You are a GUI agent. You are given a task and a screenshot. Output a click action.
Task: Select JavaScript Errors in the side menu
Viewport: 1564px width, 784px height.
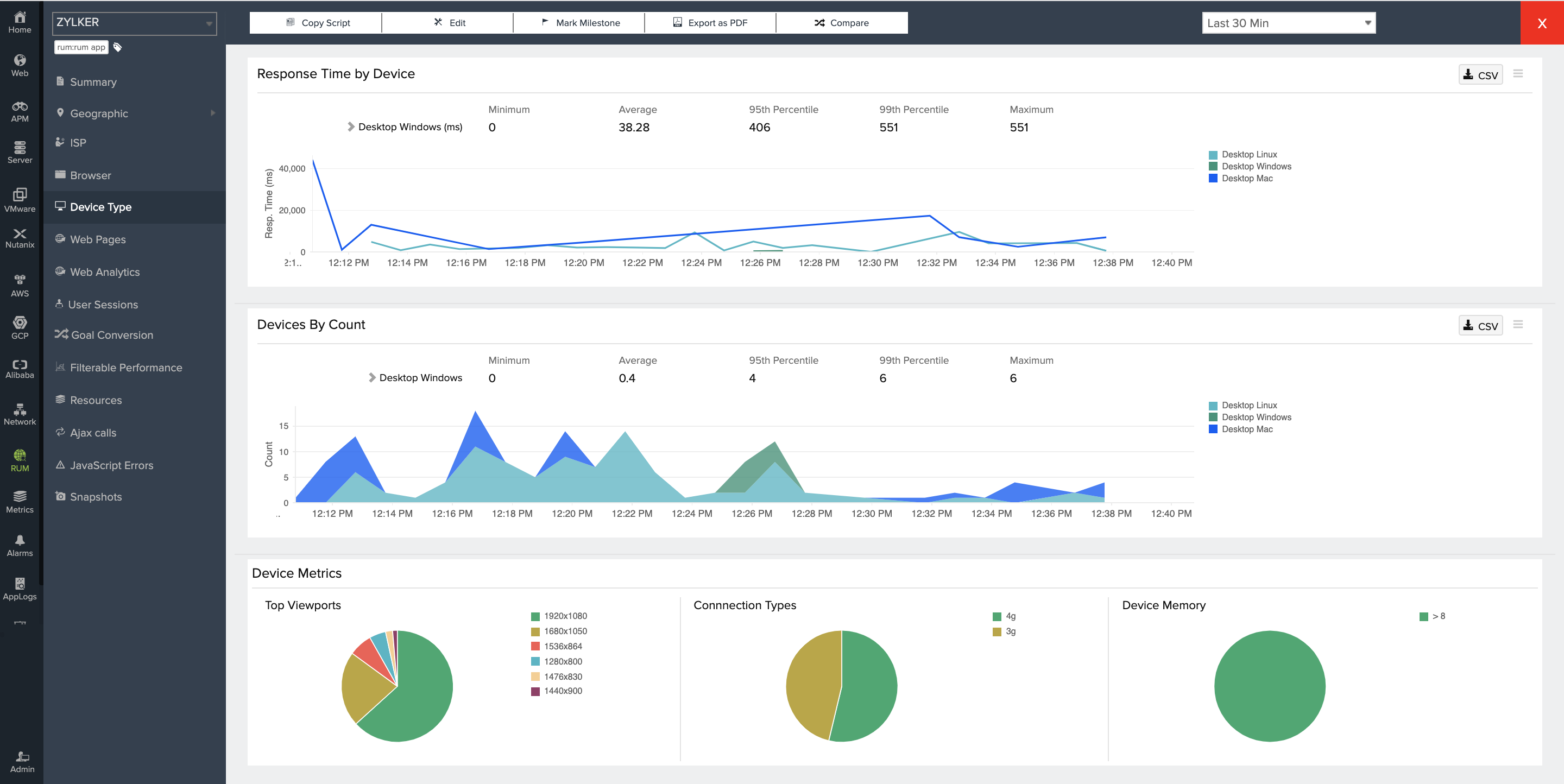pyautogui.click(x=111, y=465)
